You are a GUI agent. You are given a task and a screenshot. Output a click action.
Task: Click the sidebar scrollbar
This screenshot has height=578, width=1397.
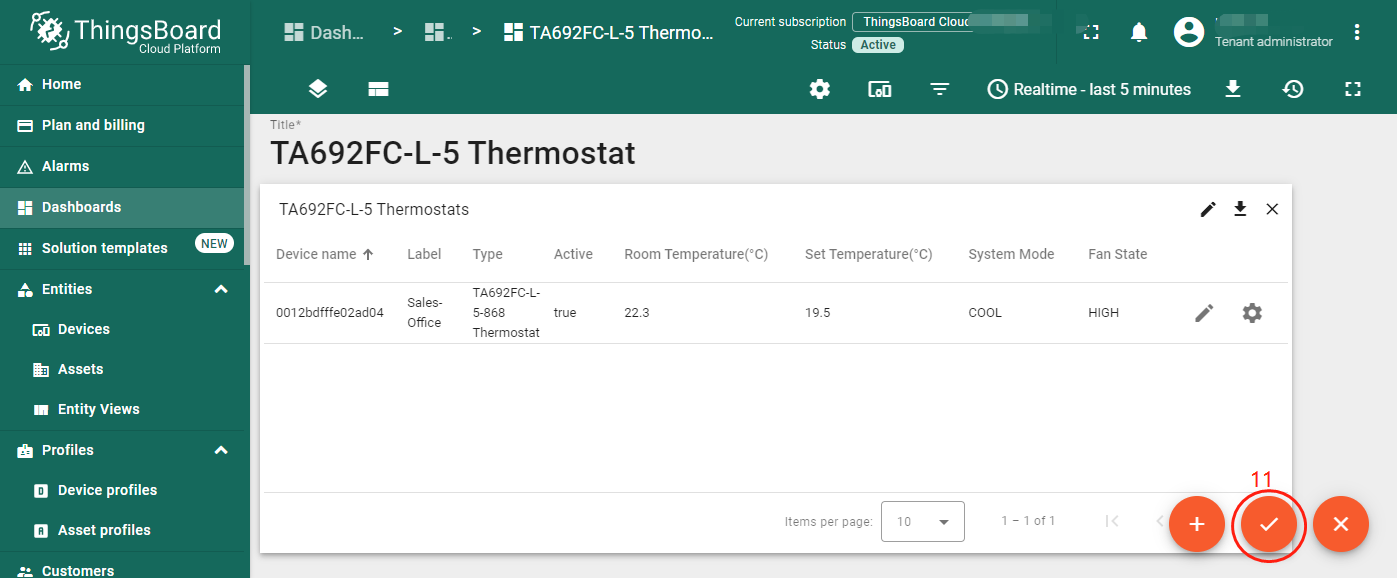pyautogui.click(x=247, y=165)
